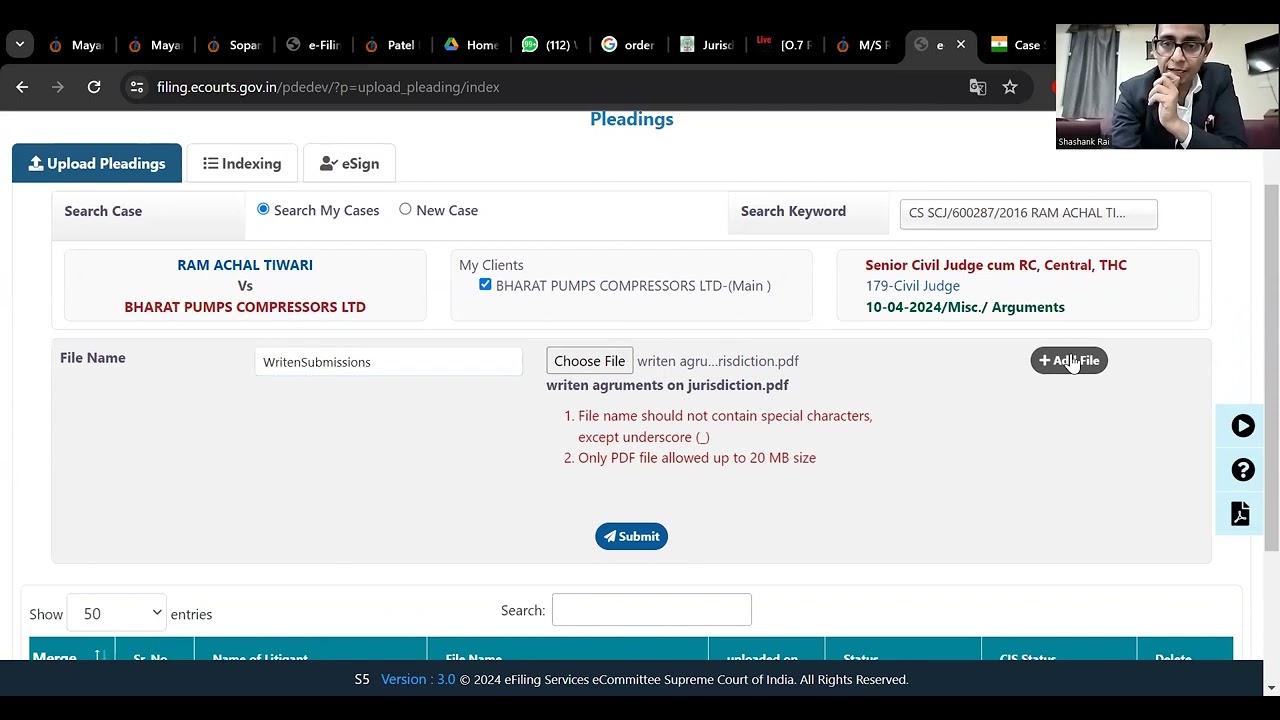Click the Version : 3.0 footer text
Screen dimensions: 1280x720
coord(418,679)
